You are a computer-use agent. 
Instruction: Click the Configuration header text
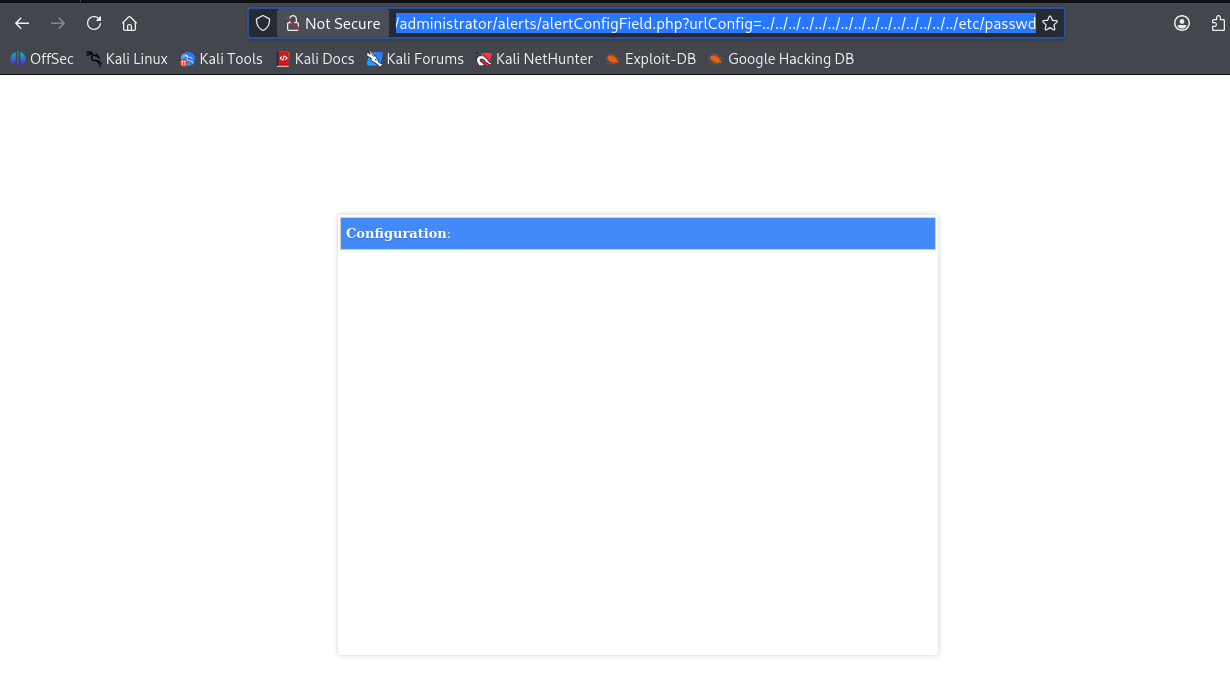coord(397,233)
